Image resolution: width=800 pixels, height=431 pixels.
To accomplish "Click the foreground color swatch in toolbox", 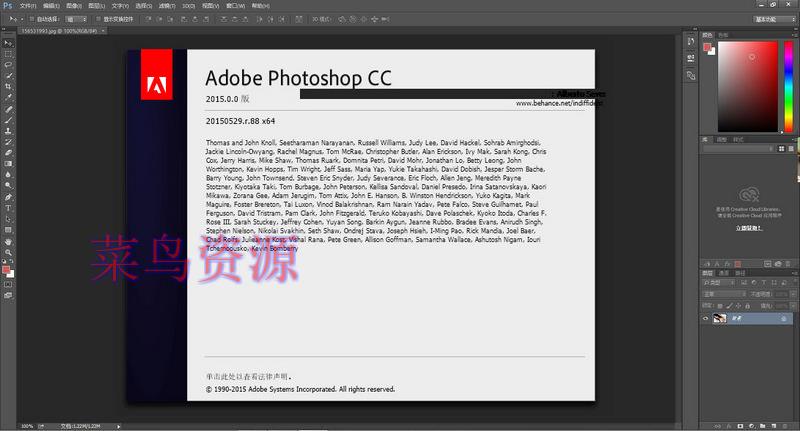I will pos(6,270).
